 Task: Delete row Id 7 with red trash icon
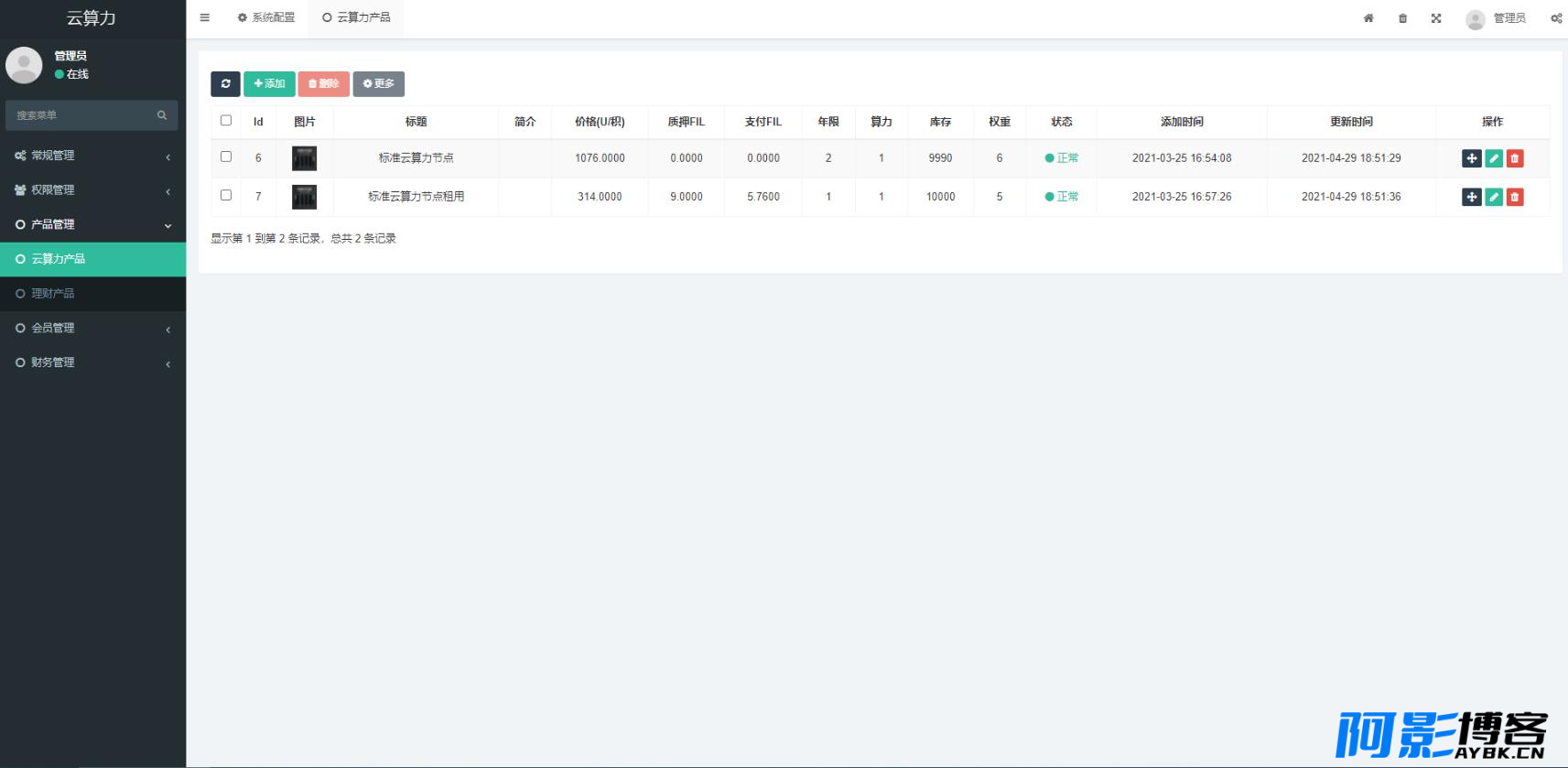tap(1515, 197)
